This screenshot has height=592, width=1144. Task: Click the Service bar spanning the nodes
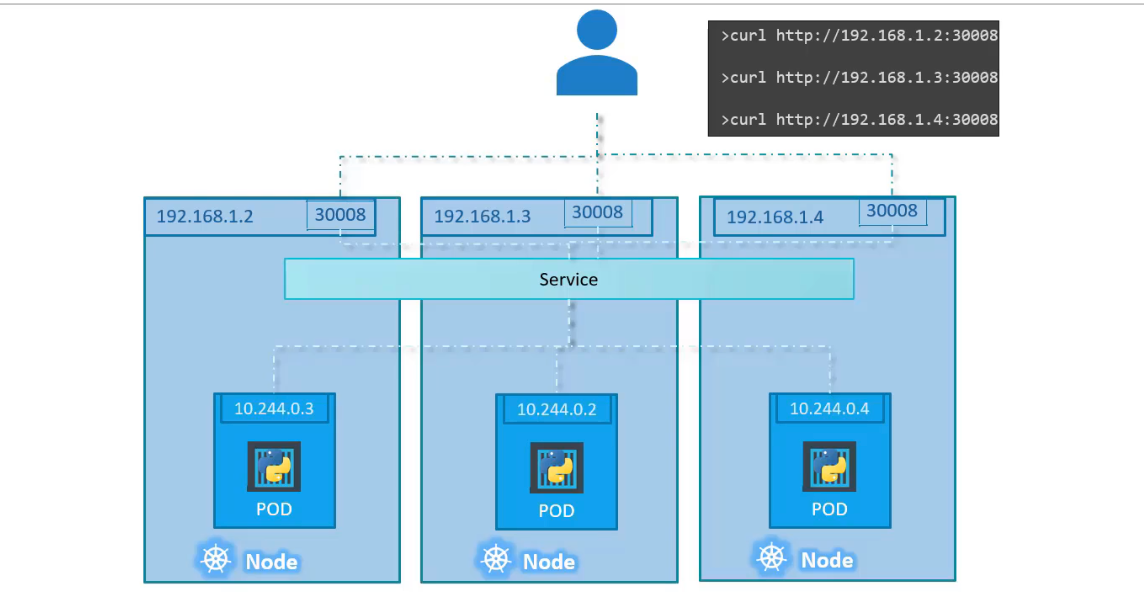[x=569, y=279]
